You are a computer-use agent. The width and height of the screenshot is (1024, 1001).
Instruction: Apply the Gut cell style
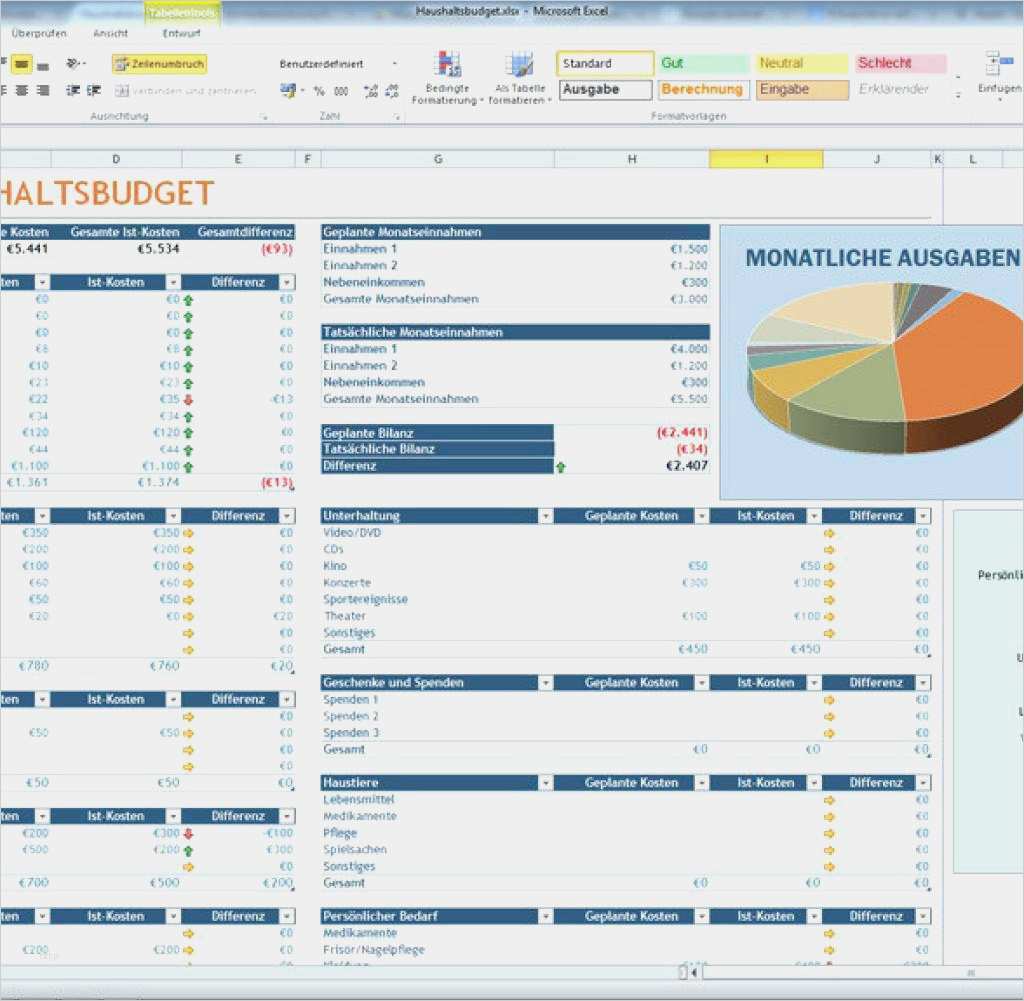705,62
